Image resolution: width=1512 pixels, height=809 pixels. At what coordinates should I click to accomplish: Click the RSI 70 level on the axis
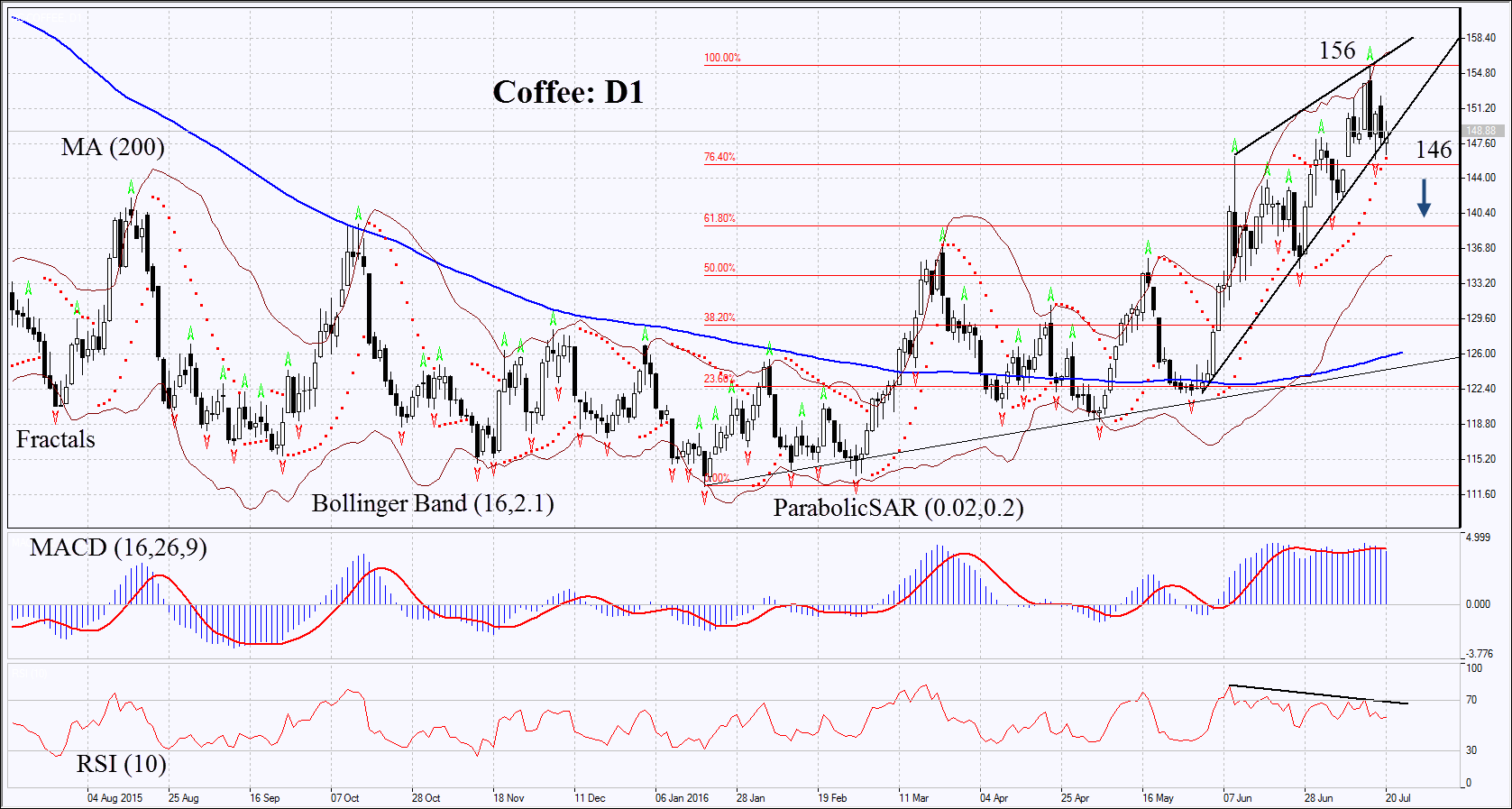(x=1471, y=700)
